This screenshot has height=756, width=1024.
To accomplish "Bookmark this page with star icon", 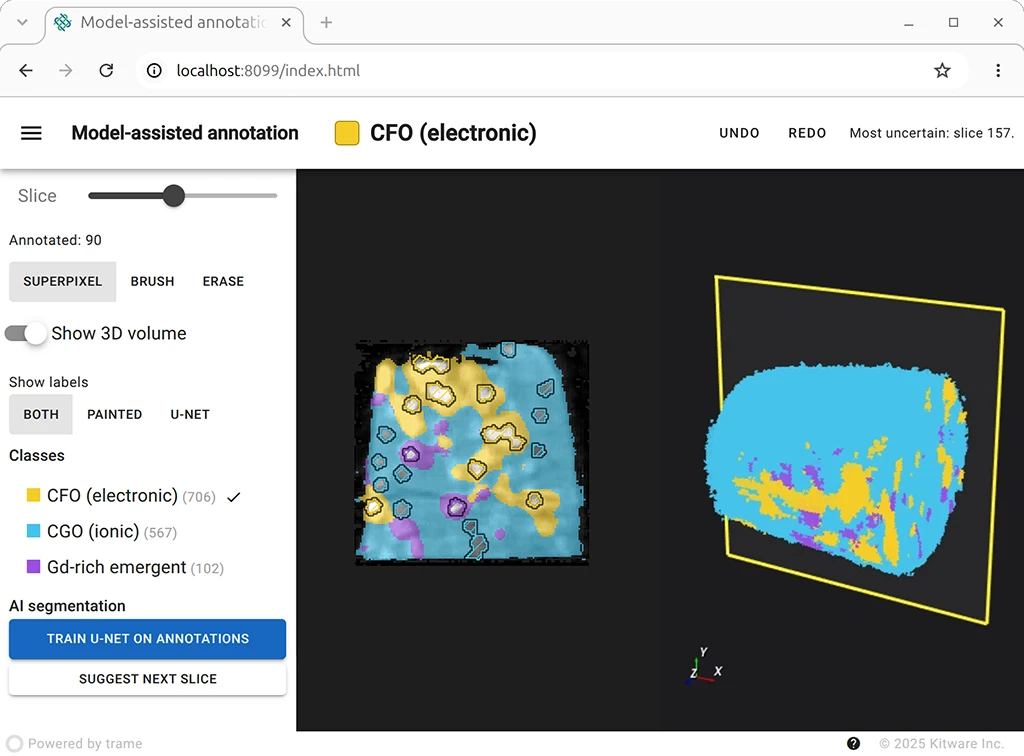I will 942,71.
